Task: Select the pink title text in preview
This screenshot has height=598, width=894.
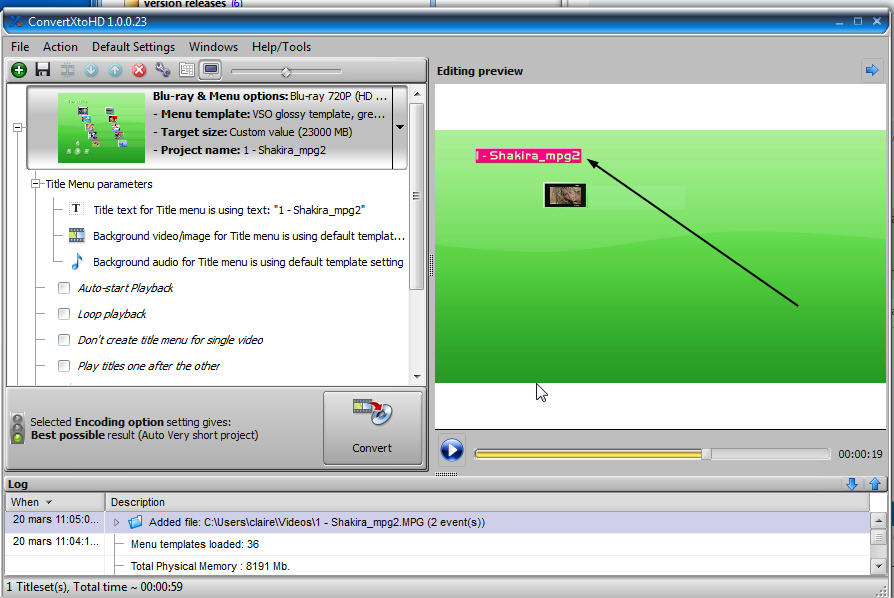Action: tap(529, 156)
